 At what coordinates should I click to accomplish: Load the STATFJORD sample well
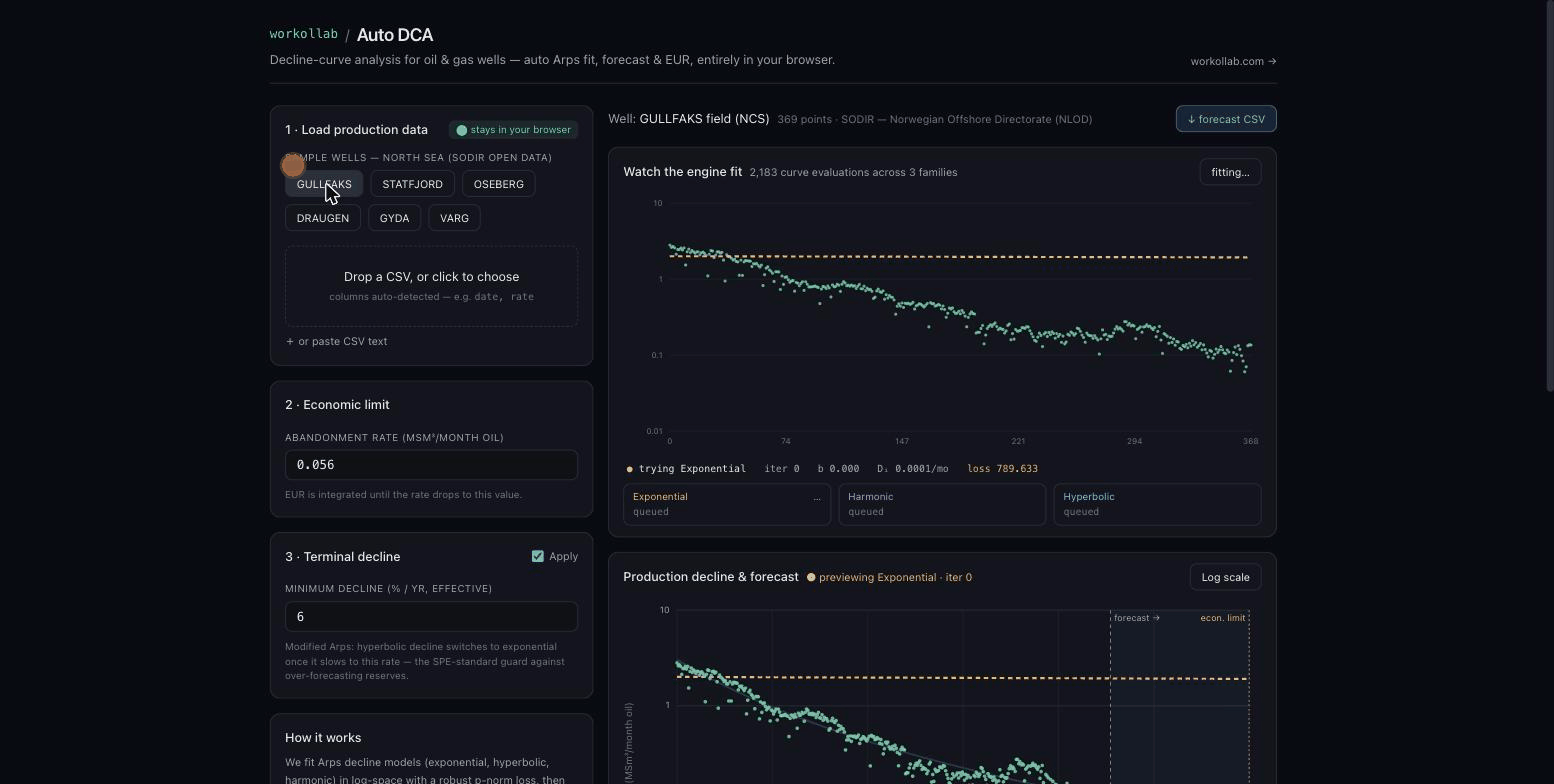click(x=412, y=184)
